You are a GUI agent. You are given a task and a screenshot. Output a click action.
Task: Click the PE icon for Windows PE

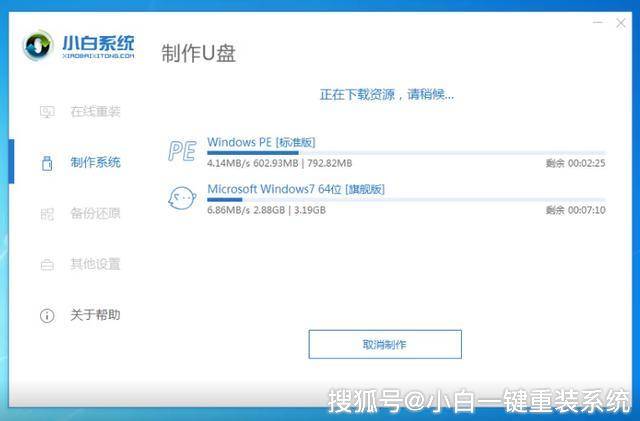pos(182,151)
